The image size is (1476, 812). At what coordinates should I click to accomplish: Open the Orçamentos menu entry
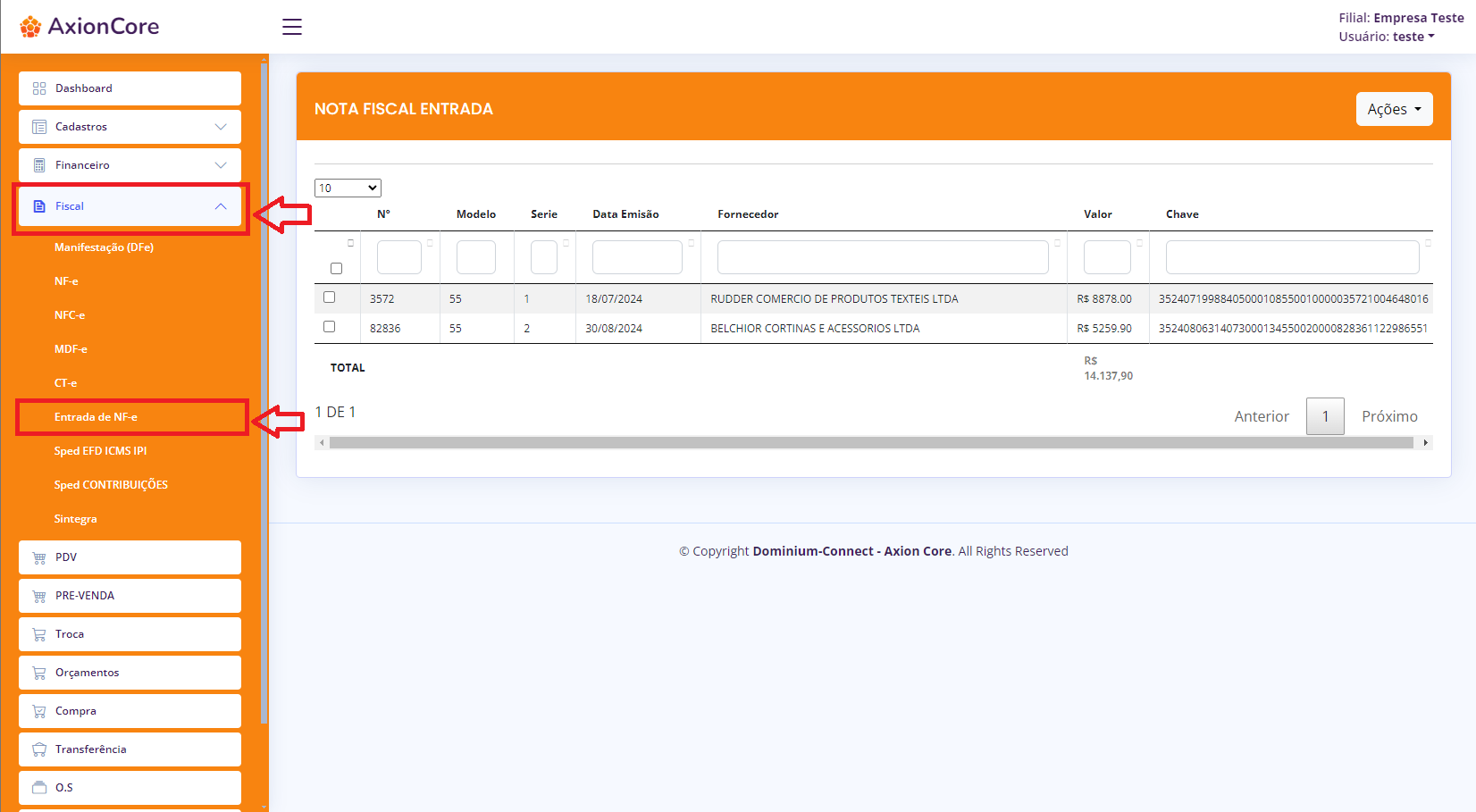[x=130, y=673]
